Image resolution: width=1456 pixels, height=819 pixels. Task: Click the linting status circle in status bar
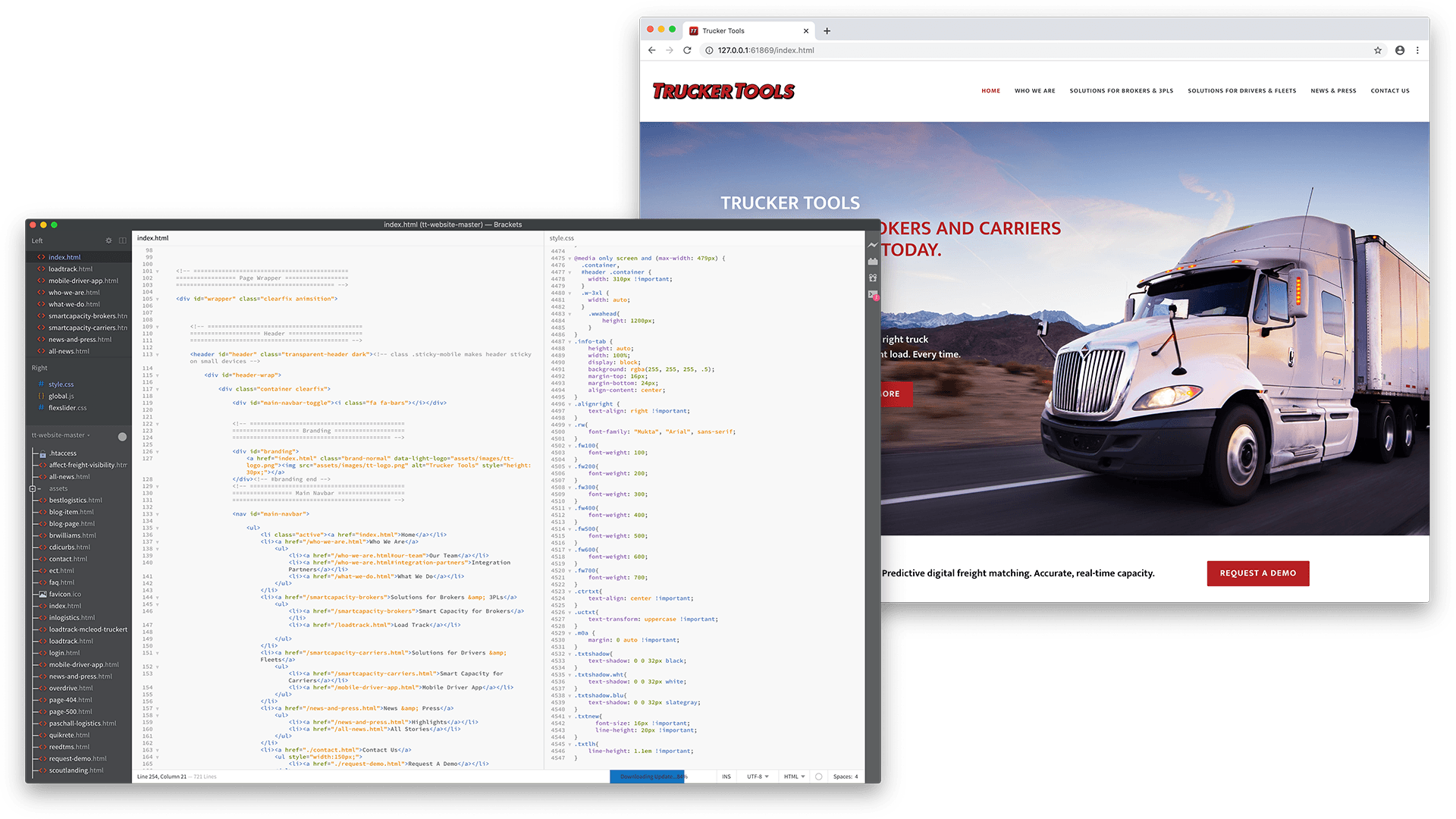[x=818, y=777]
